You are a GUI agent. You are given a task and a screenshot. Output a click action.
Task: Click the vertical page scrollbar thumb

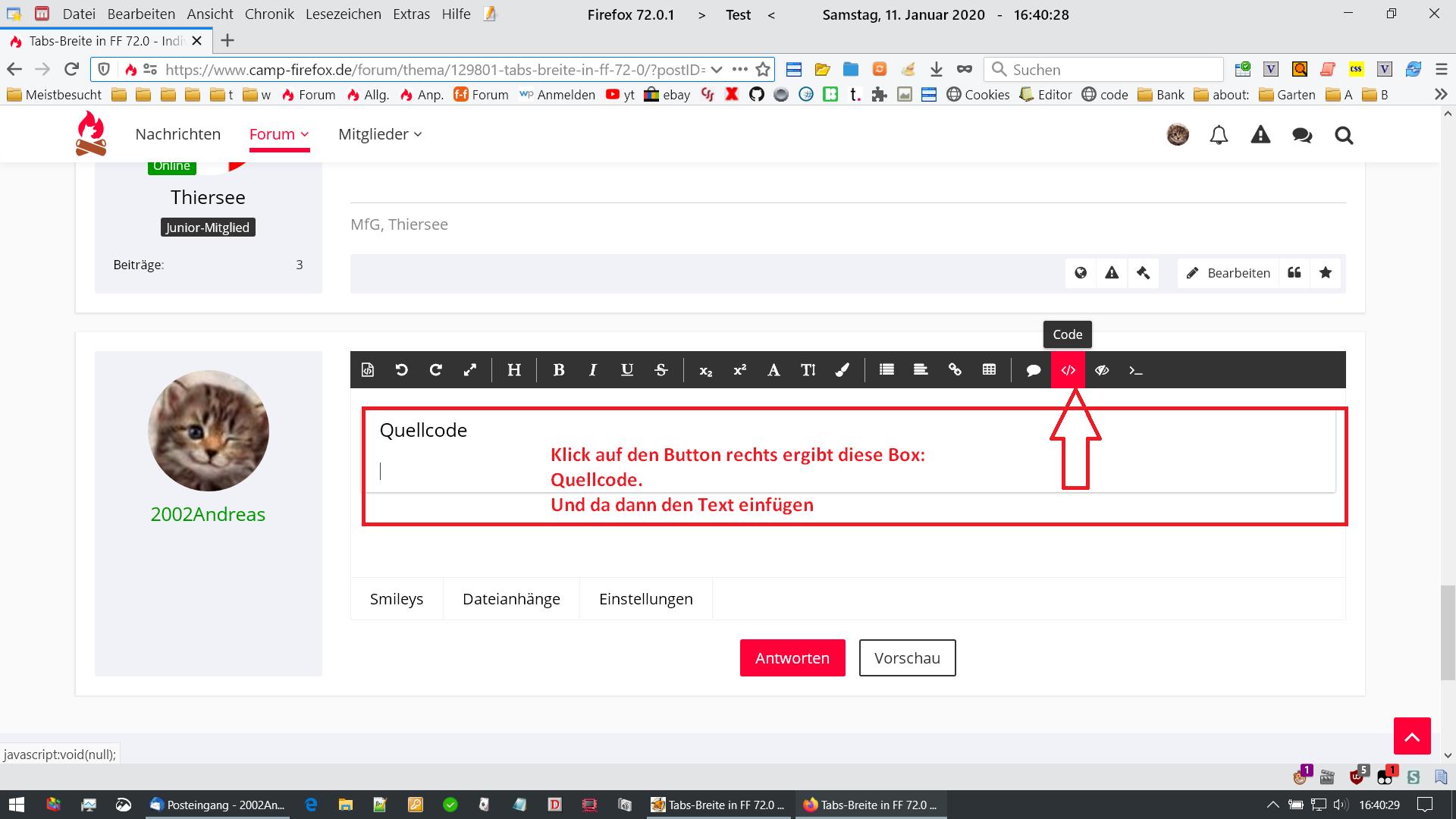[x=1448, y=632]
